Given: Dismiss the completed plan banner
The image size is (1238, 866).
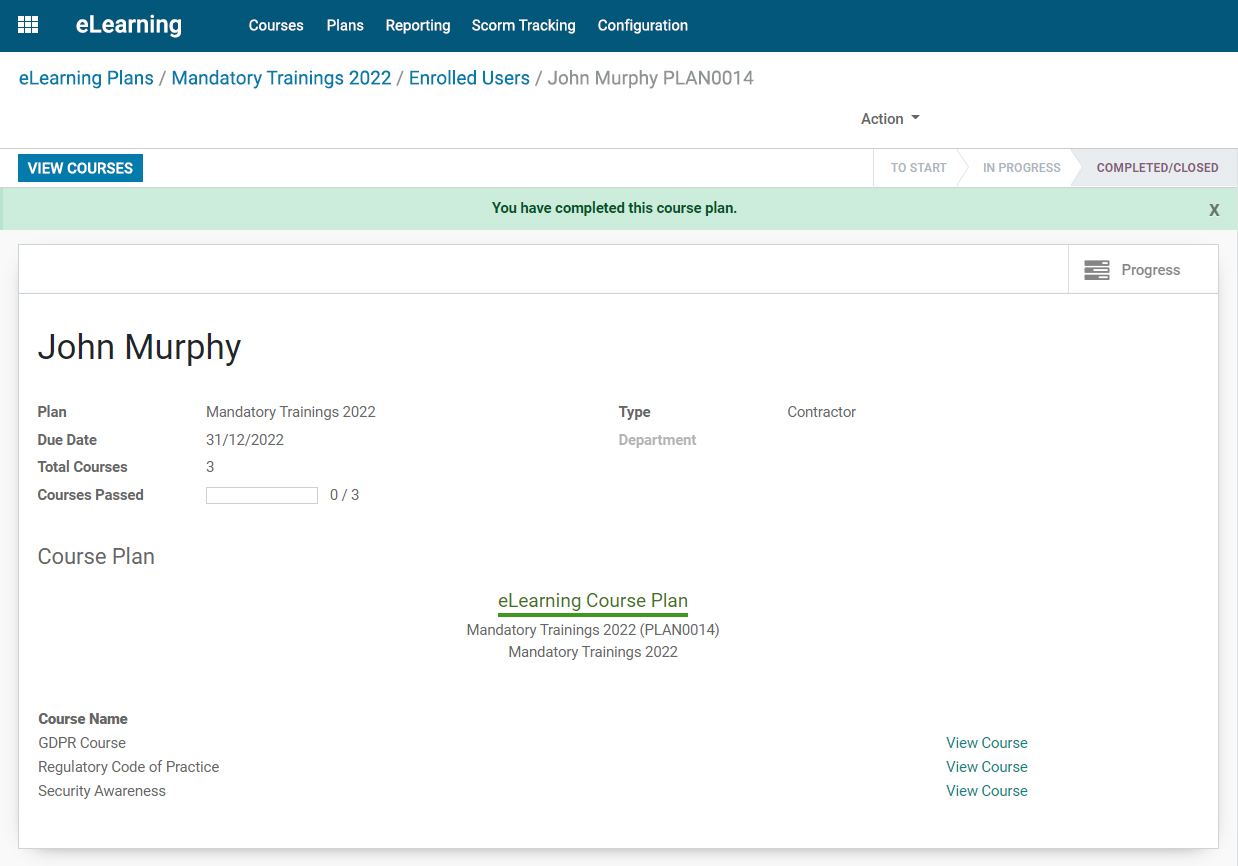Looking at the screenshot, I should coord(1214,210).
